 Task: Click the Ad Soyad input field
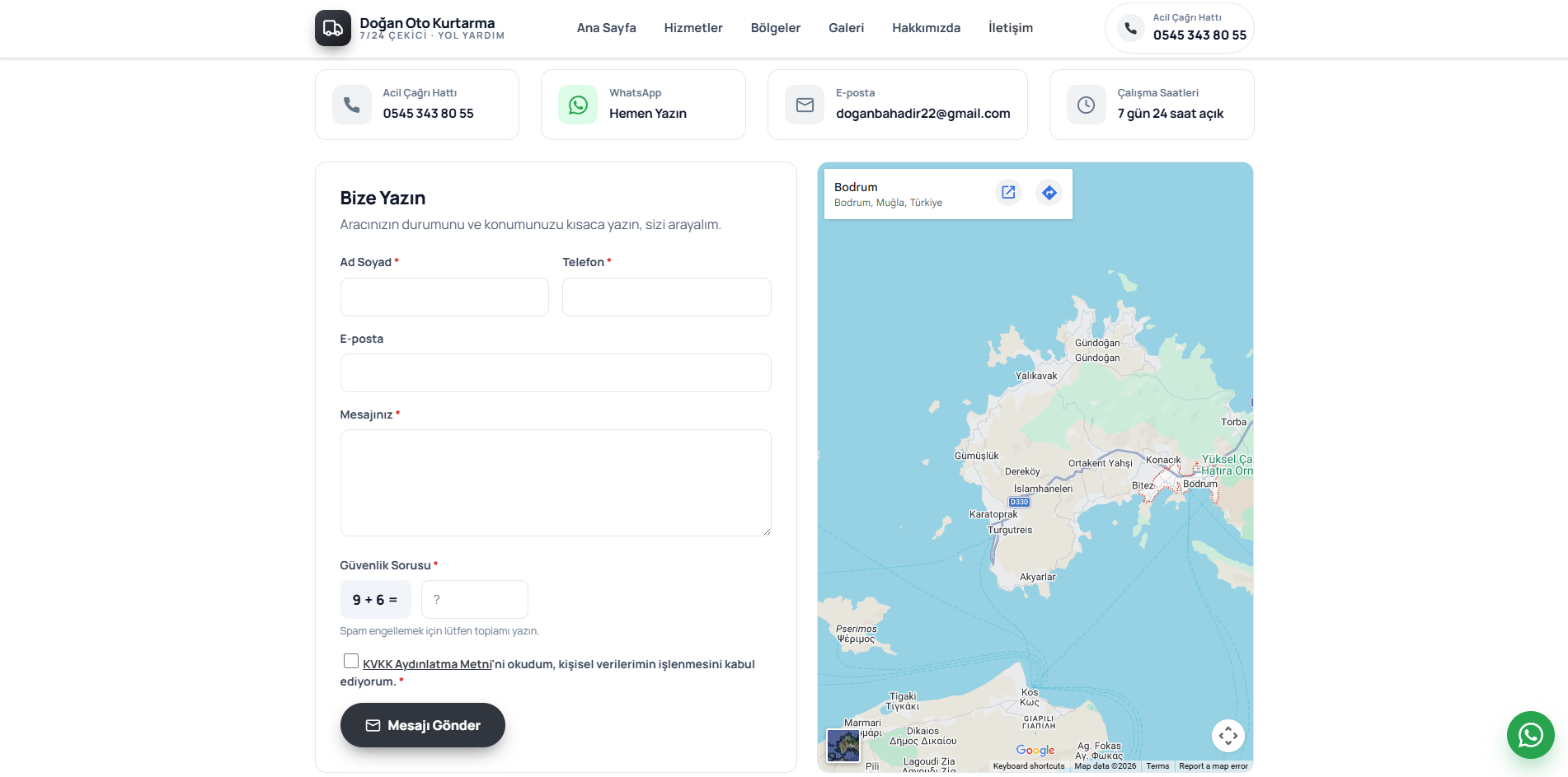point(444,297)
